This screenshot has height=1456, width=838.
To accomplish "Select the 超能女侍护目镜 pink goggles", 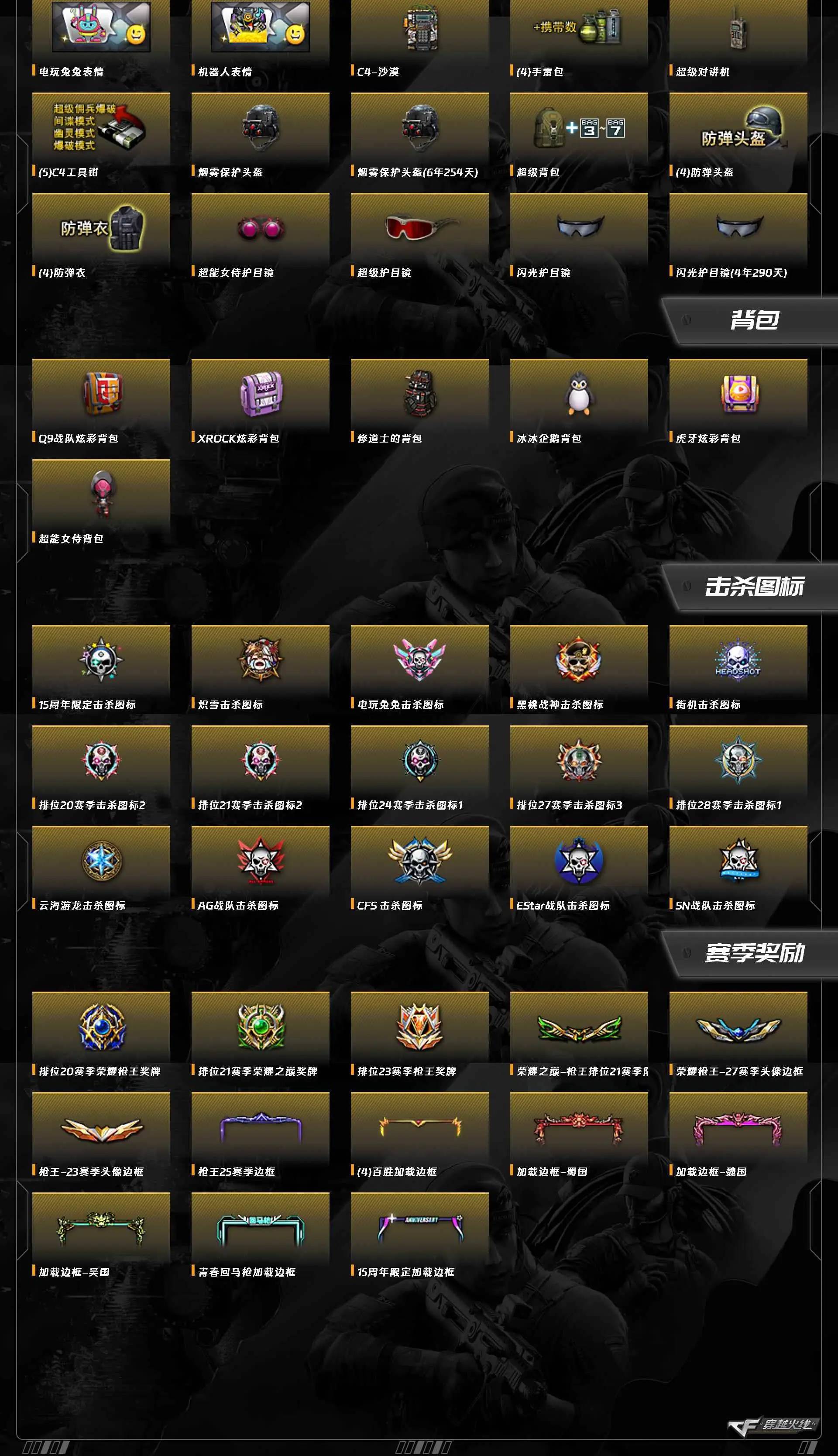I will (260, 228).
